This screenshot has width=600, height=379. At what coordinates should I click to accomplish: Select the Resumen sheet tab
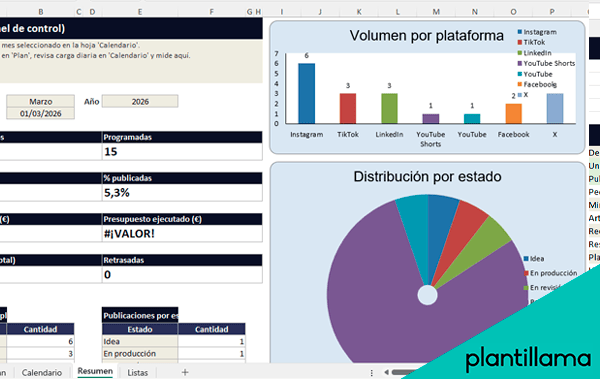click(x=95, y=371)
